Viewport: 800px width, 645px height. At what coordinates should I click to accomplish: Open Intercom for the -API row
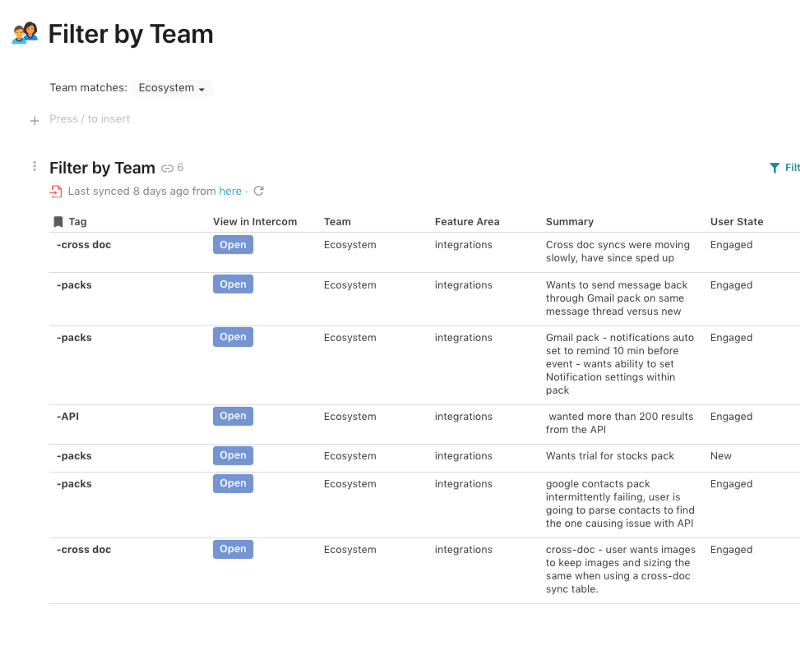tap(233, 416)
